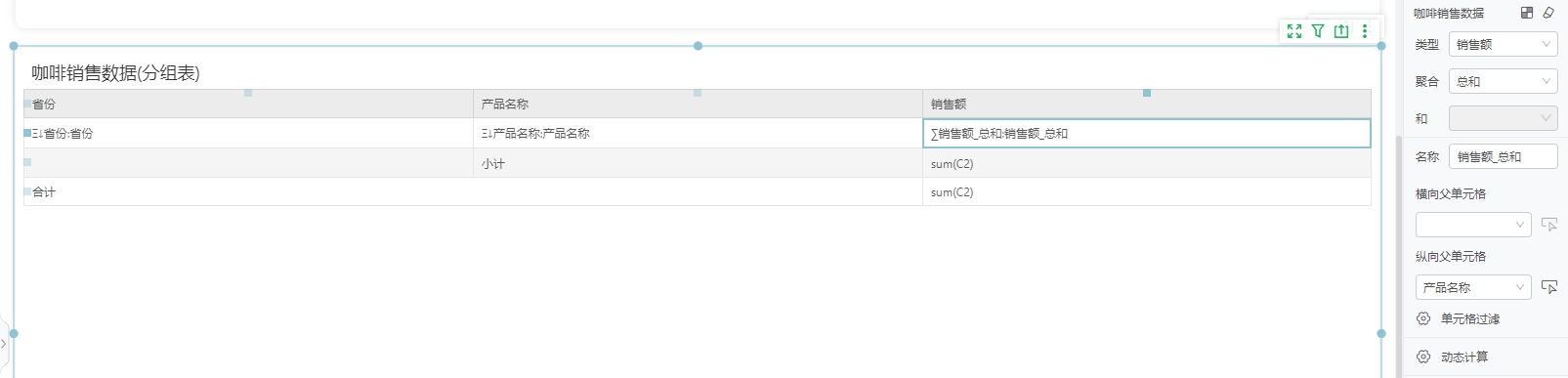Image resolution: width=1568 pixels, height=378 pixels.
Task: Click the export/share icon in component toolbar
Action: click(1341, 31)
